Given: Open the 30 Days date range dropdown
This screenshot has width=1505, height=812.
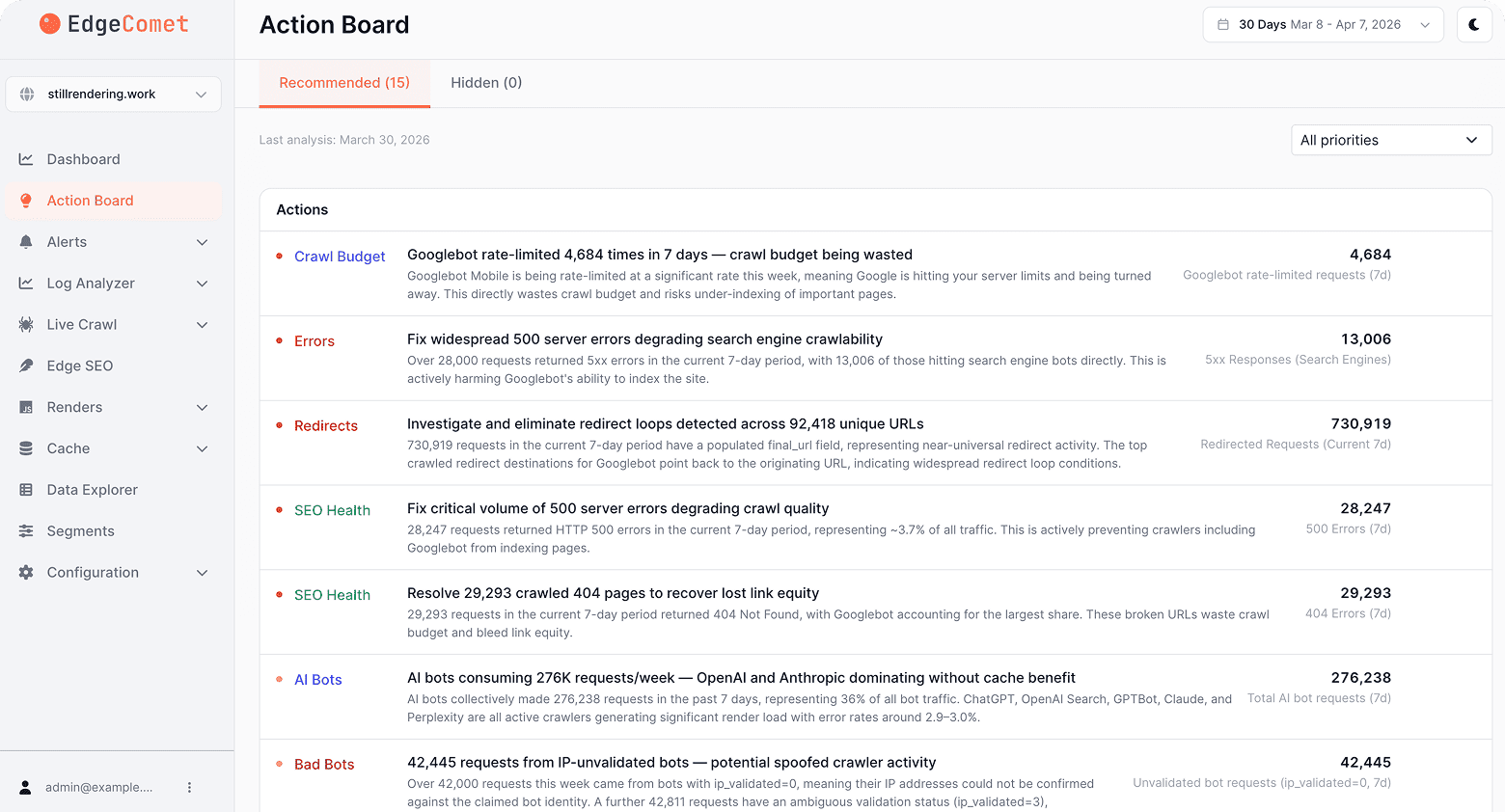Looking at the screenshot, I should [1323, 25].
